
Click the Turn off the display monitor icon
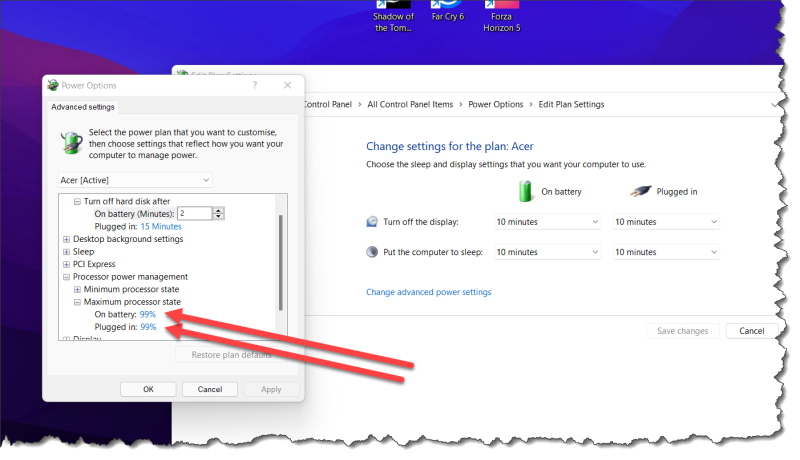(373, 222)
